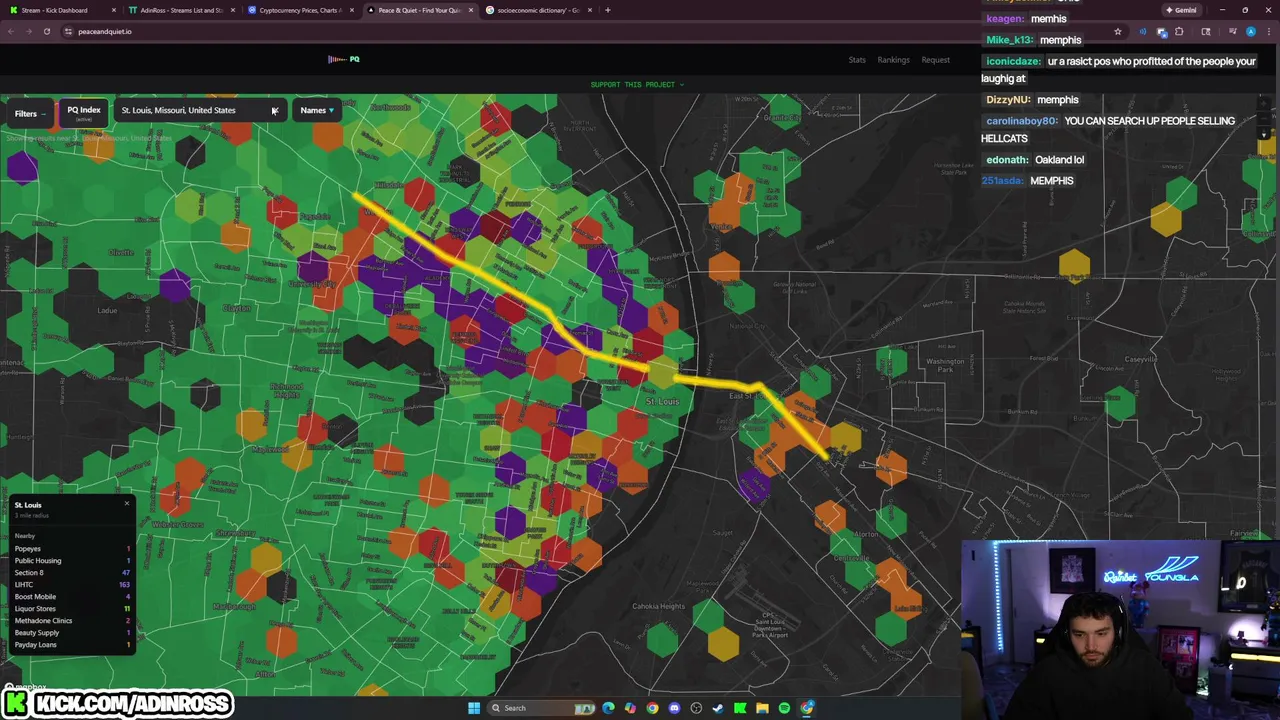Click the Washington Park map label
1280x720 pixels.
pos(945,365)
